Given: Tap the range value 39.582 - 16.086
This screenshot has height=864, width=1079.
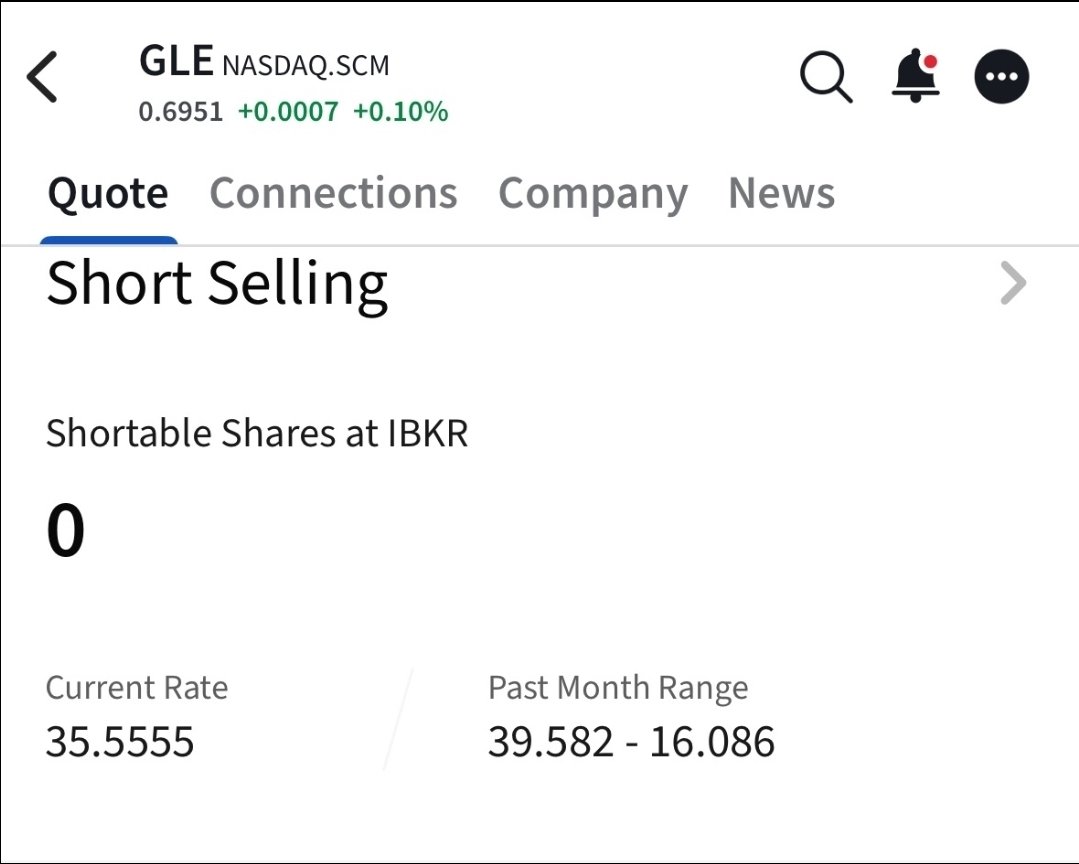Looking at the screenshot, I should point(631,742).
